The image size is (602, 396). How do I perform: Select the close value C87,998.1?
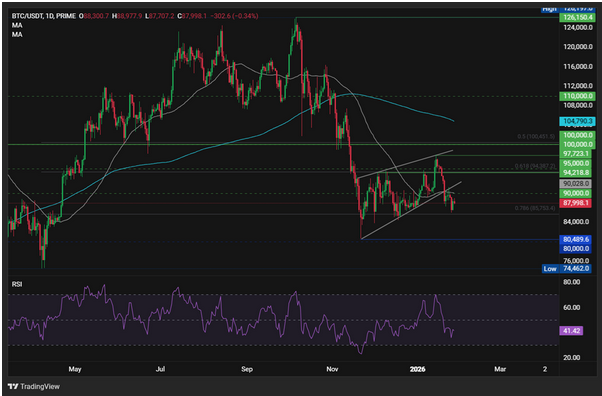click(192, 16)
